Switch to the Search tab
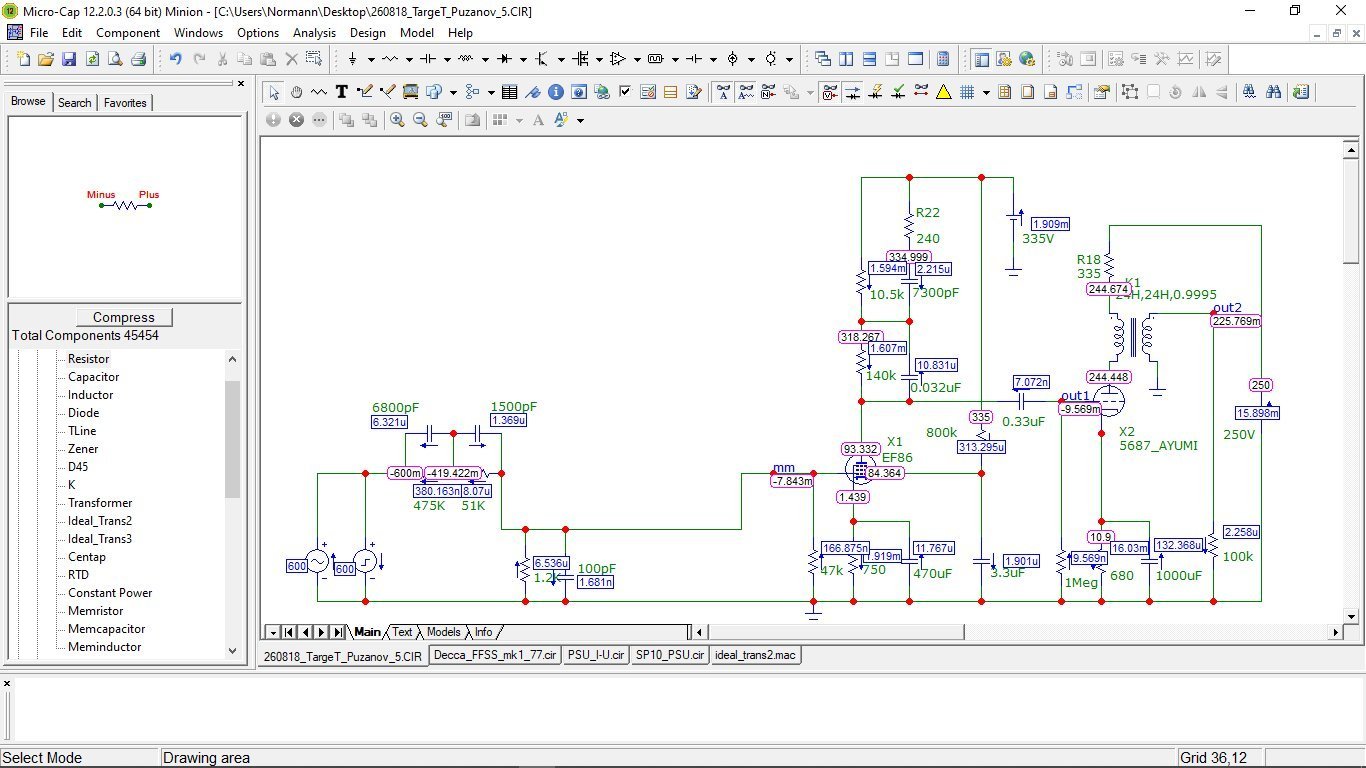 pyautogui.click(x=75, y=102)
